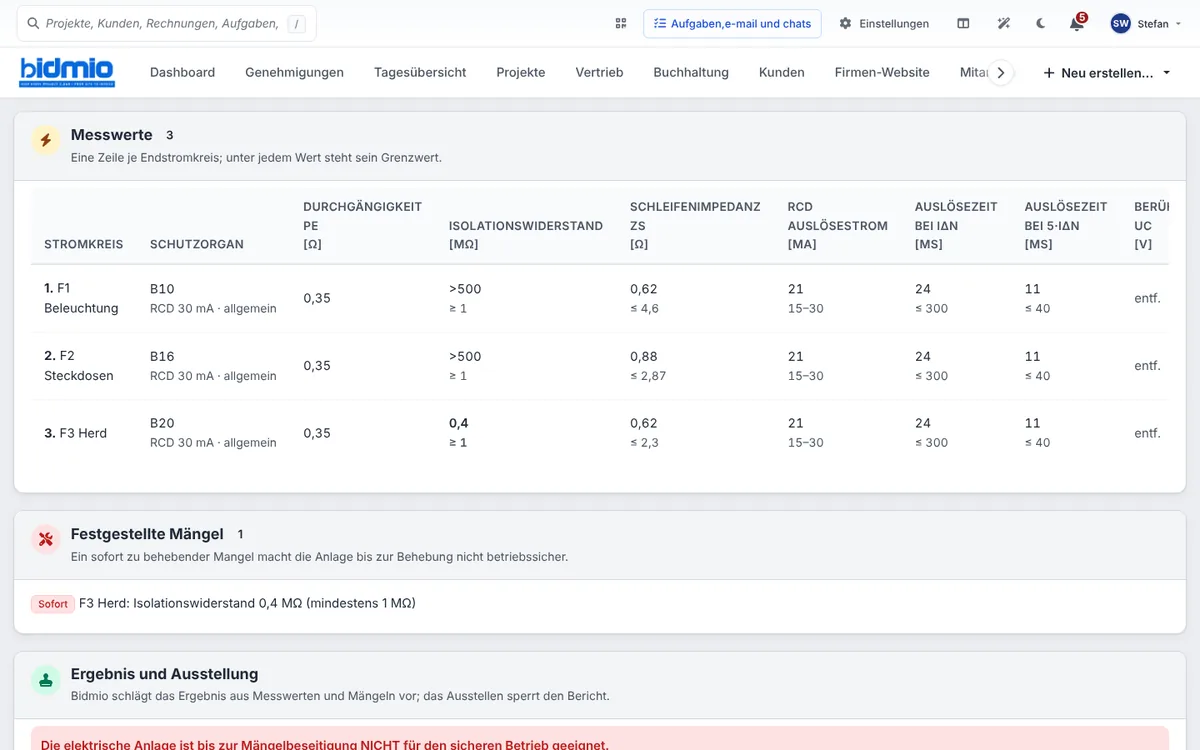
Task: Click the Ergebnis und Ausstellung stamp icon
Action: coord(45,679)
